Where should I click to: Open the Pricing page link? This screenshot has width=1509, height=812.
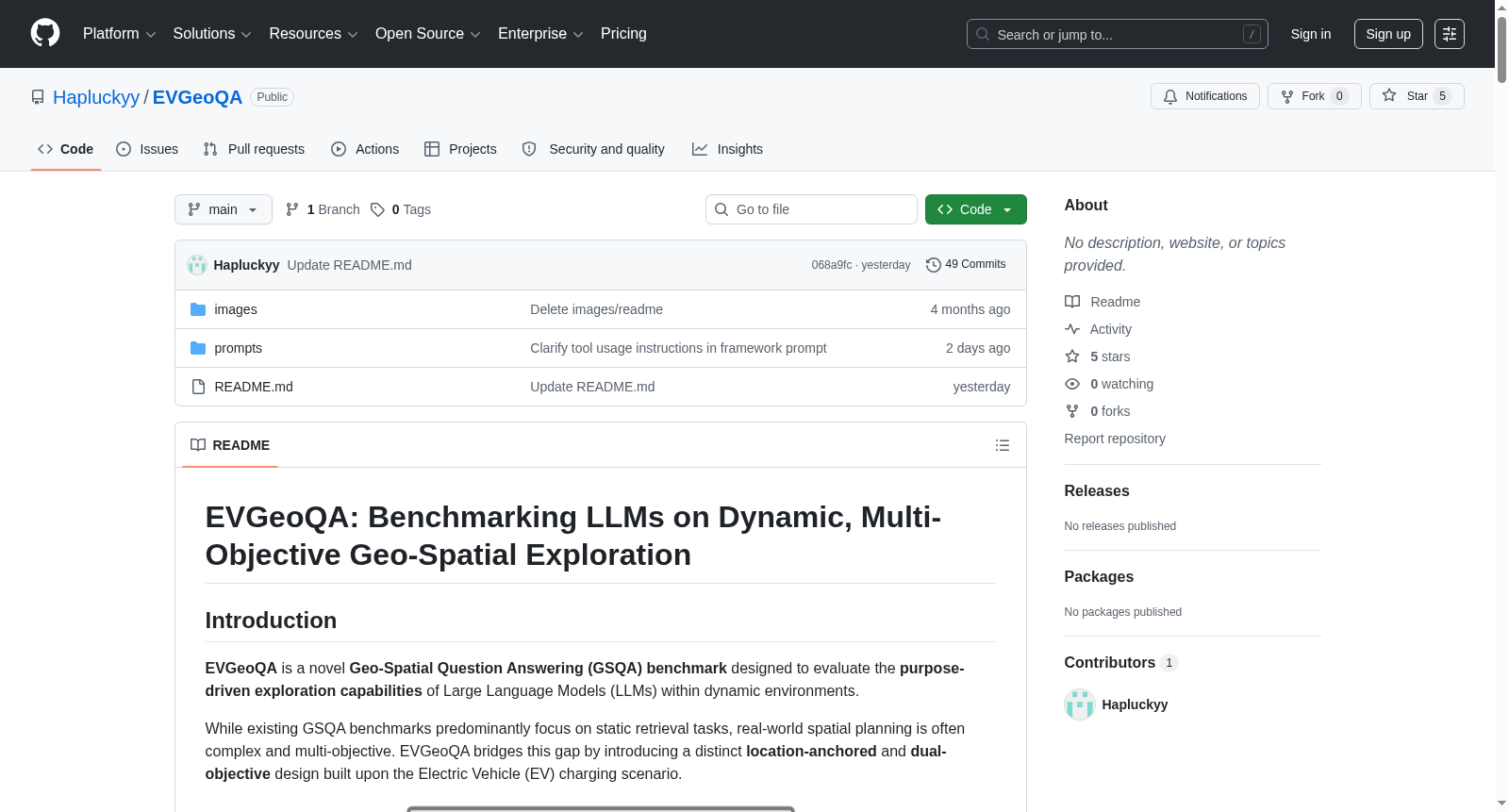(623, 34)
